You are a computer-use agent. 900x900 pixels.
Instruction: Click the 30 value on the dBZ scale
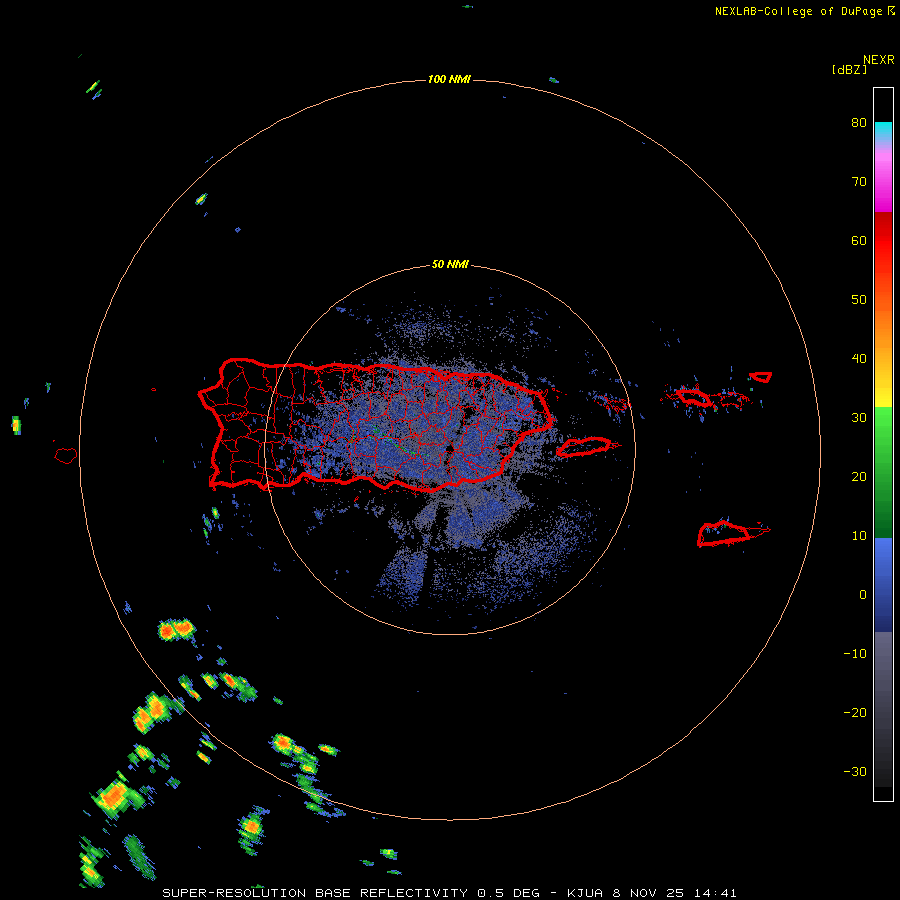pos(859,418)
